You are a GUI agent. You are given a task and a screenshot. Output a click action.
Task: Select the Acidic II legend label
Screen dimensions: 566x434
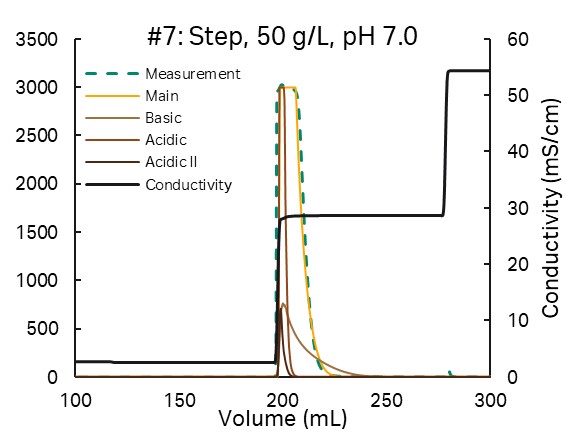171,162
